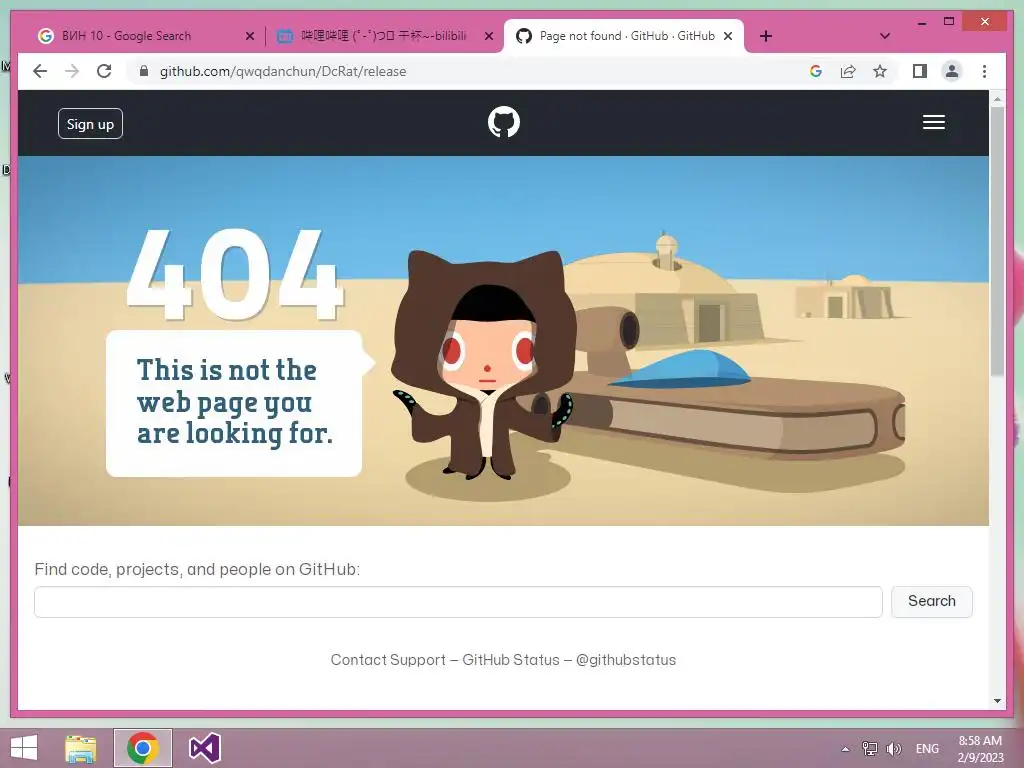Open a new tab with plus button
The height and width of the screenshot is (768, 1024).
(766, 36)
